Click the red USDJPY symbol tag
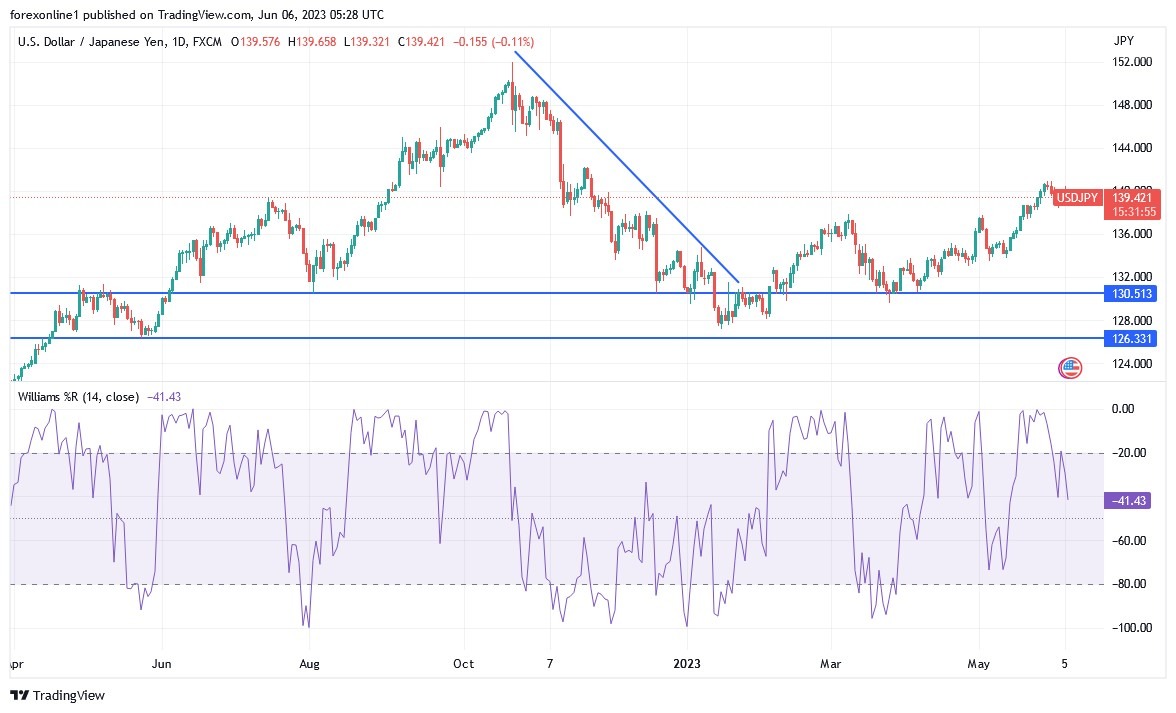Screen dimensions: 1176x713 1079,198
